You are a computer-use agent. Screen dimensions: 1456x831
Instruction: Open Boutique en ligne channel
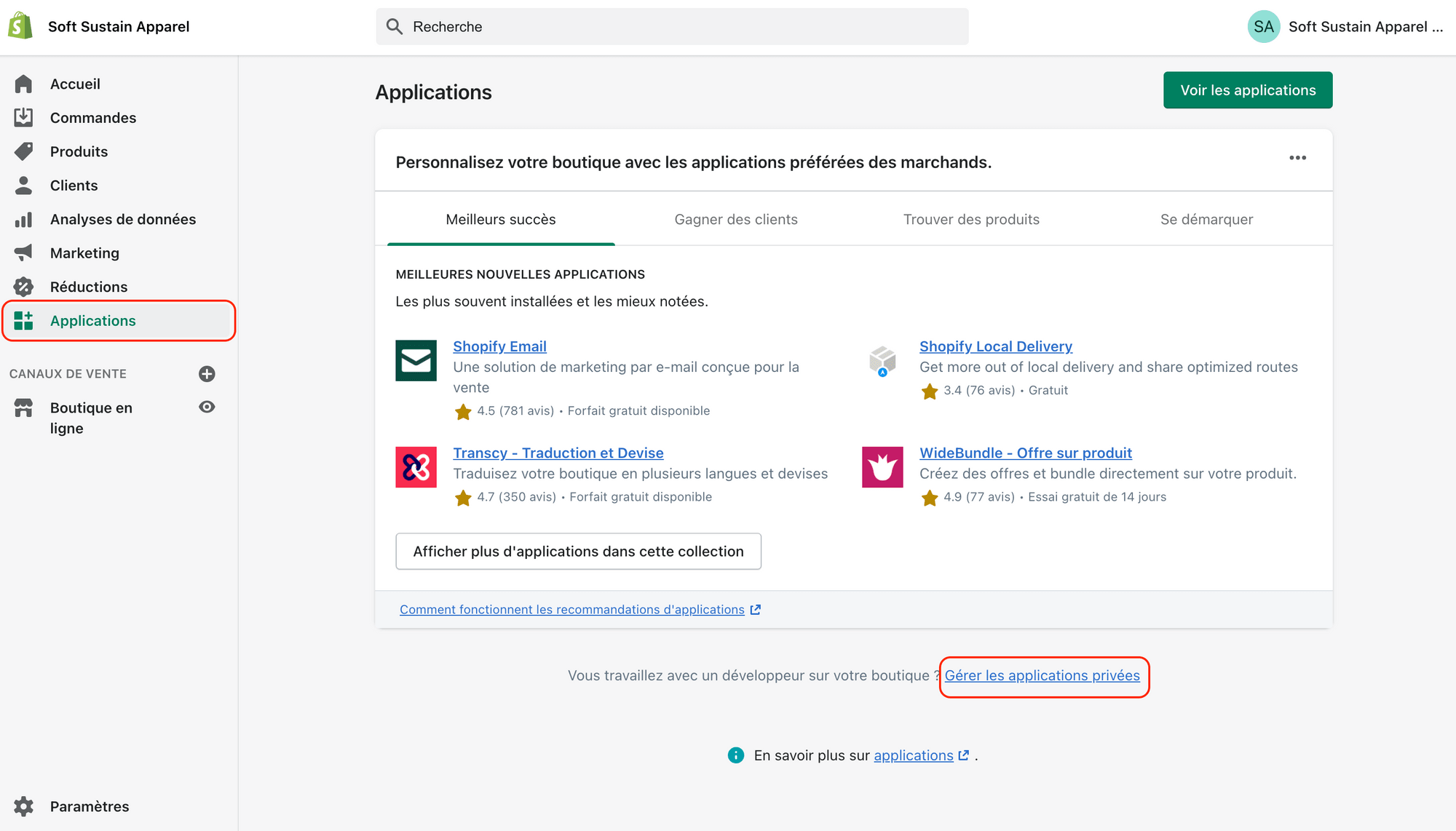(91, 418)
